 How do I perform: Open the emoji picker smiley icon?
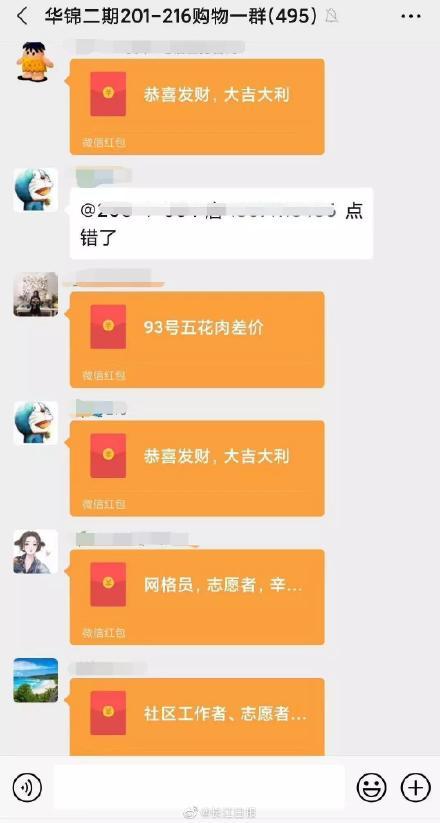372,787
